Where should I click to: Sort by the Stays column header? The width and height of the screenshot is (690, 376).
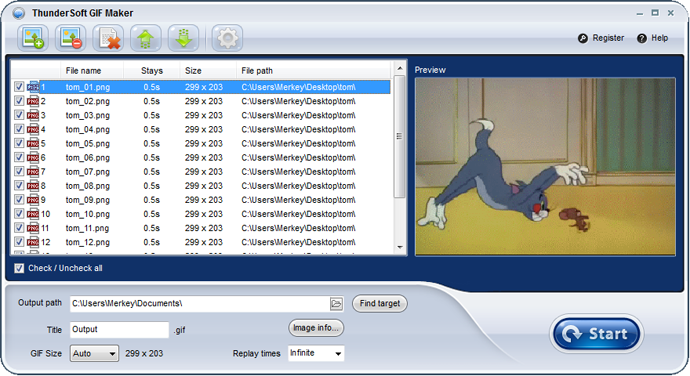[x=152, y=70]
